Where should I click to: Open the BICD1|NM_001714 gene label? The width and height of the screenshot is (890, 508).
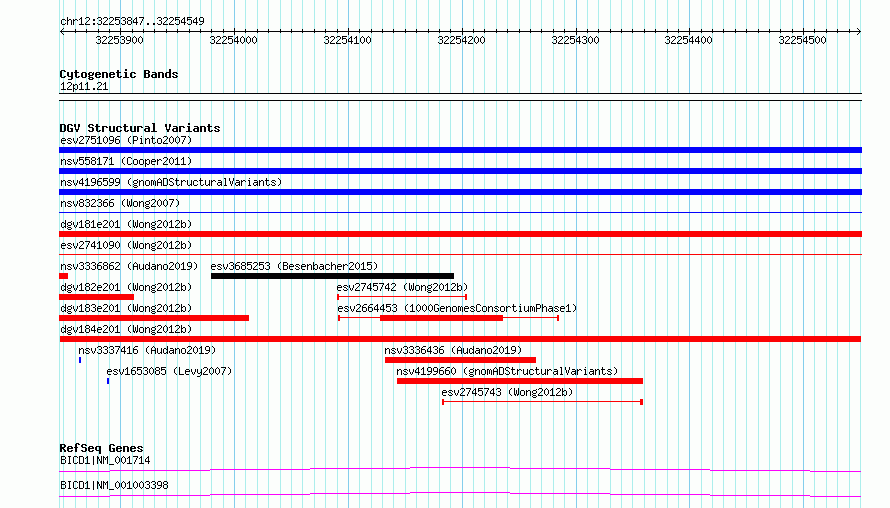(105, 460)
